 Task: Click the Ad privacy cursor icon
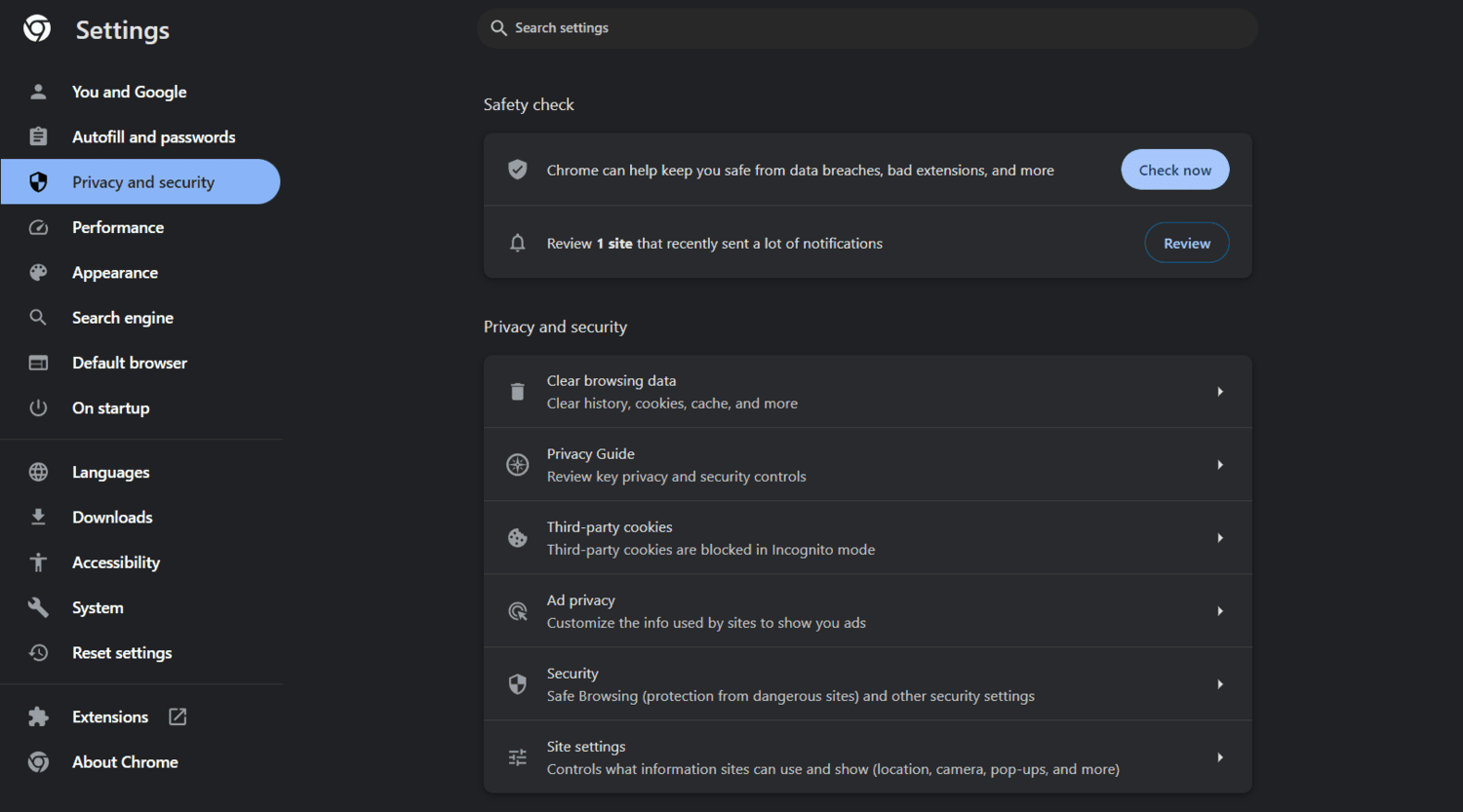click(x=518, y=611)
